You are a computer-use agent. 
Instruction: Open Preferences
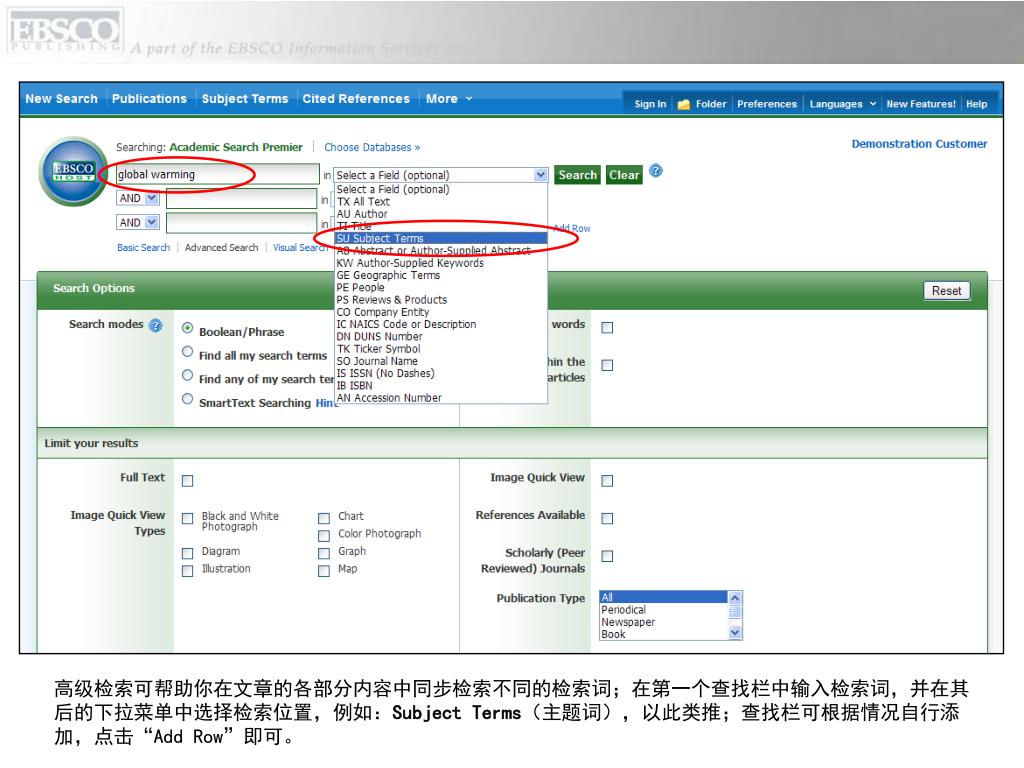pyautogui.click(x=767, y=104)
